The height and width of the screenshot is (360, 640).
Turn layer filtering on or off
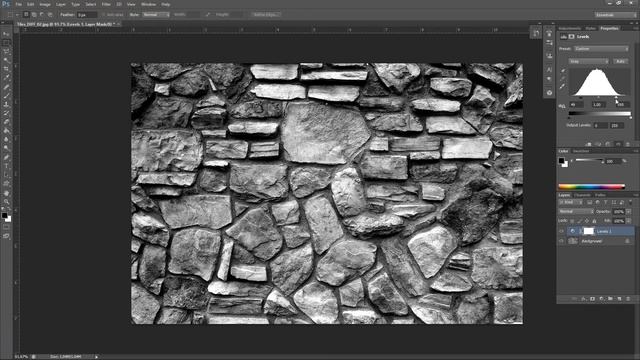pos(630,202)
